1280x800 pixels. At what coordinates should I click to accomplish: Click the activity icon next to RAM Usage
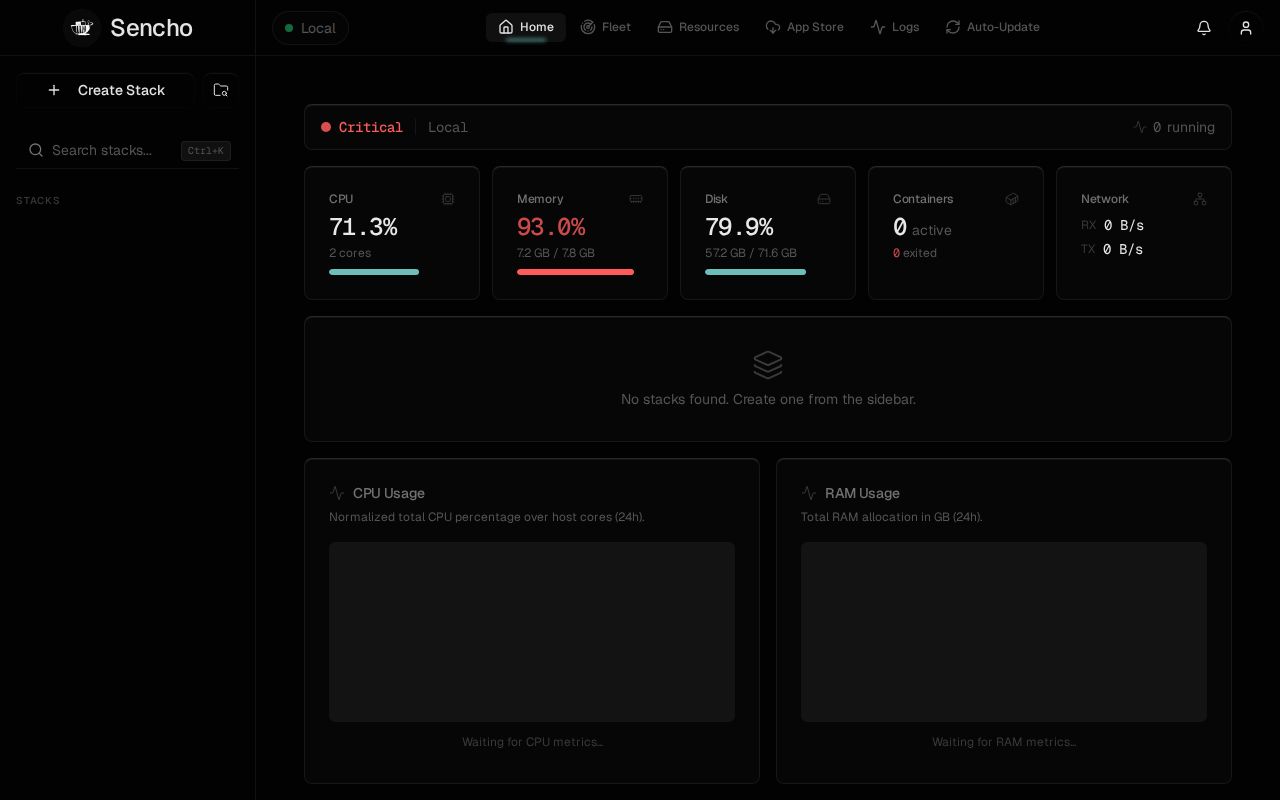(x=809, y=493)
